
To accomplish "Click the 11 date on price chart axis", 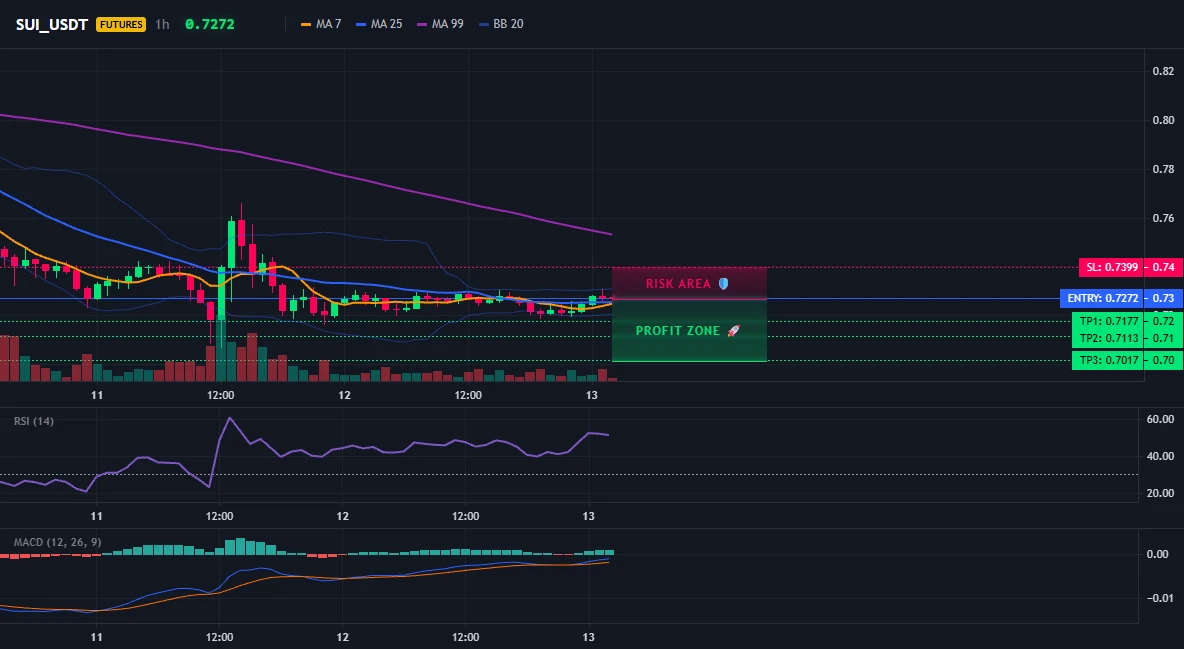I will 97,395.
